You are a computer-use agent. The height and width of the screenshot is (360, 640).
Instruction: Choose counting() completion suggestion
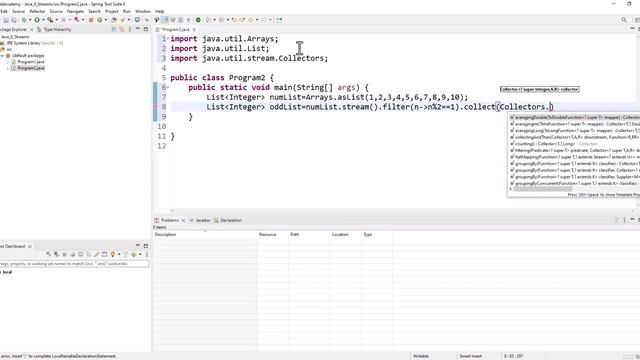tap(574, 144)
